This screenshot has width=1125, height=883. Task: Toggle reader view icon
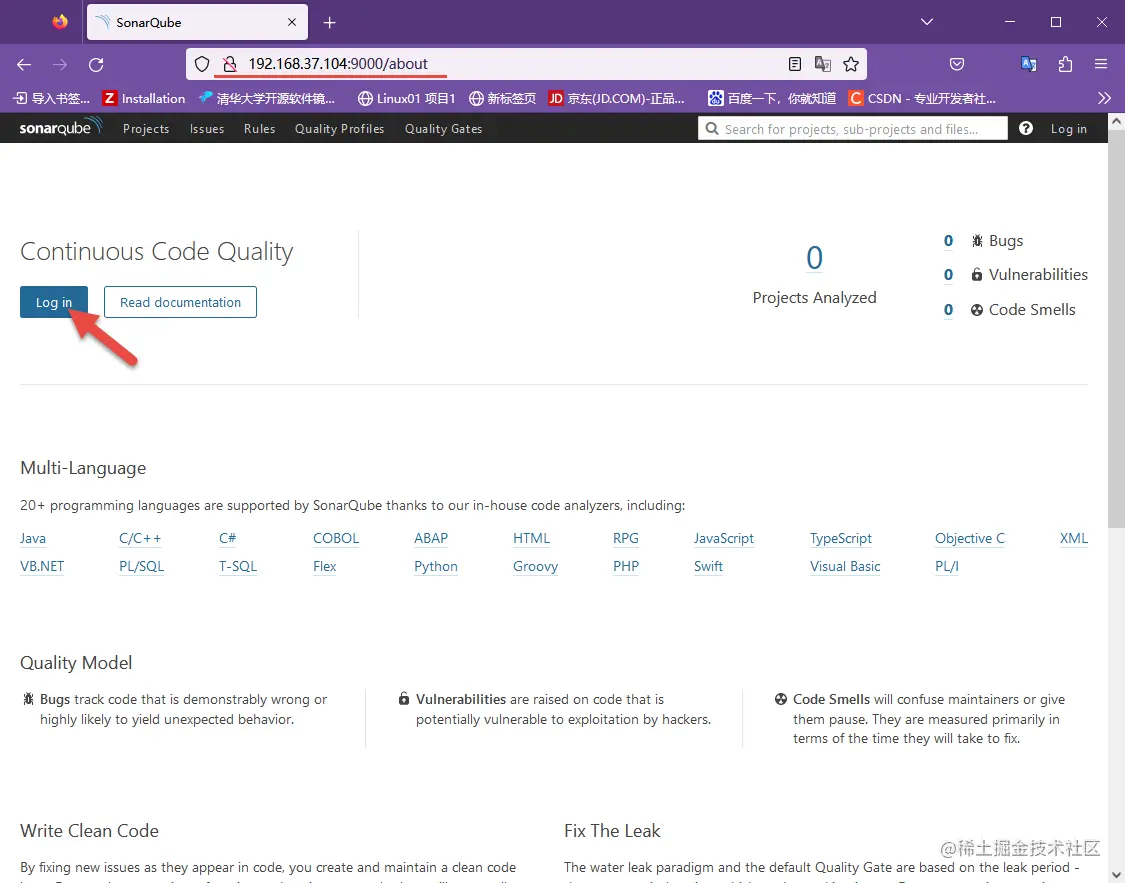[795, 65]
